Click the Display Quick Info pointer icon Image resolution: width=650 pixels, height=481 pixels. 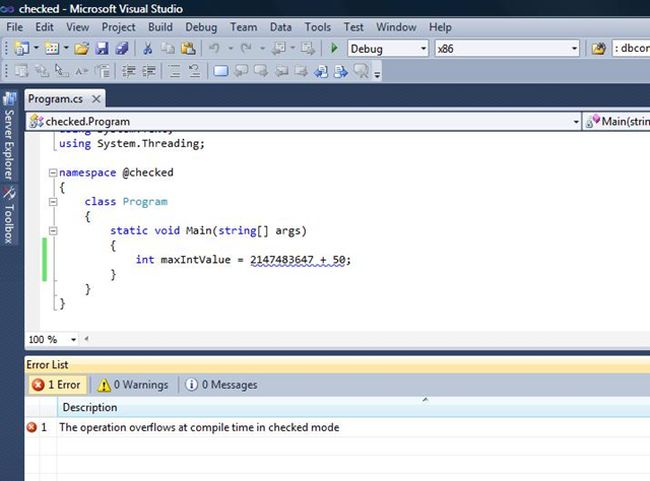pos(62,71)
